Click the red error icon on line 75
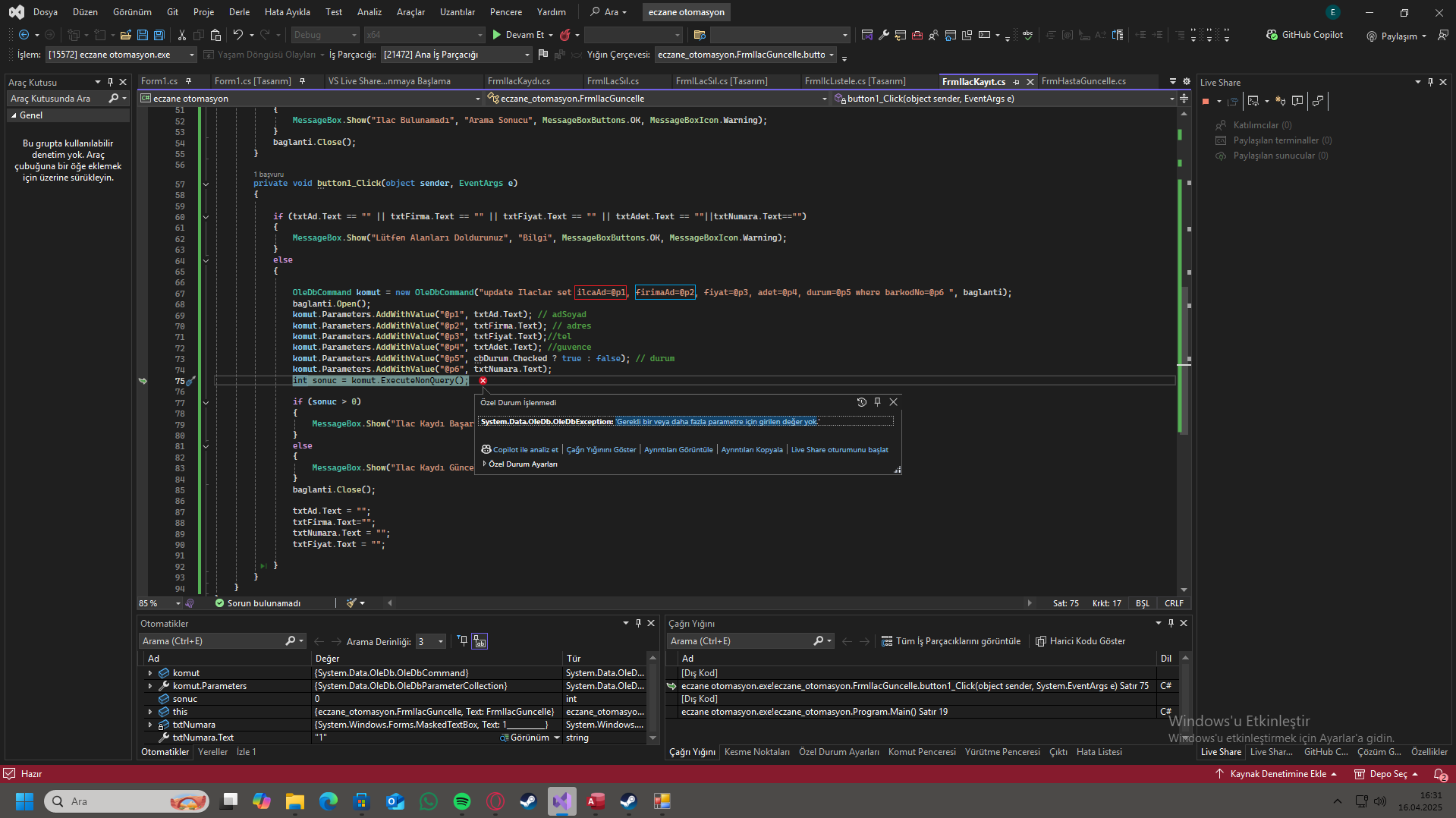1456x818 pixels. (483, 381)
